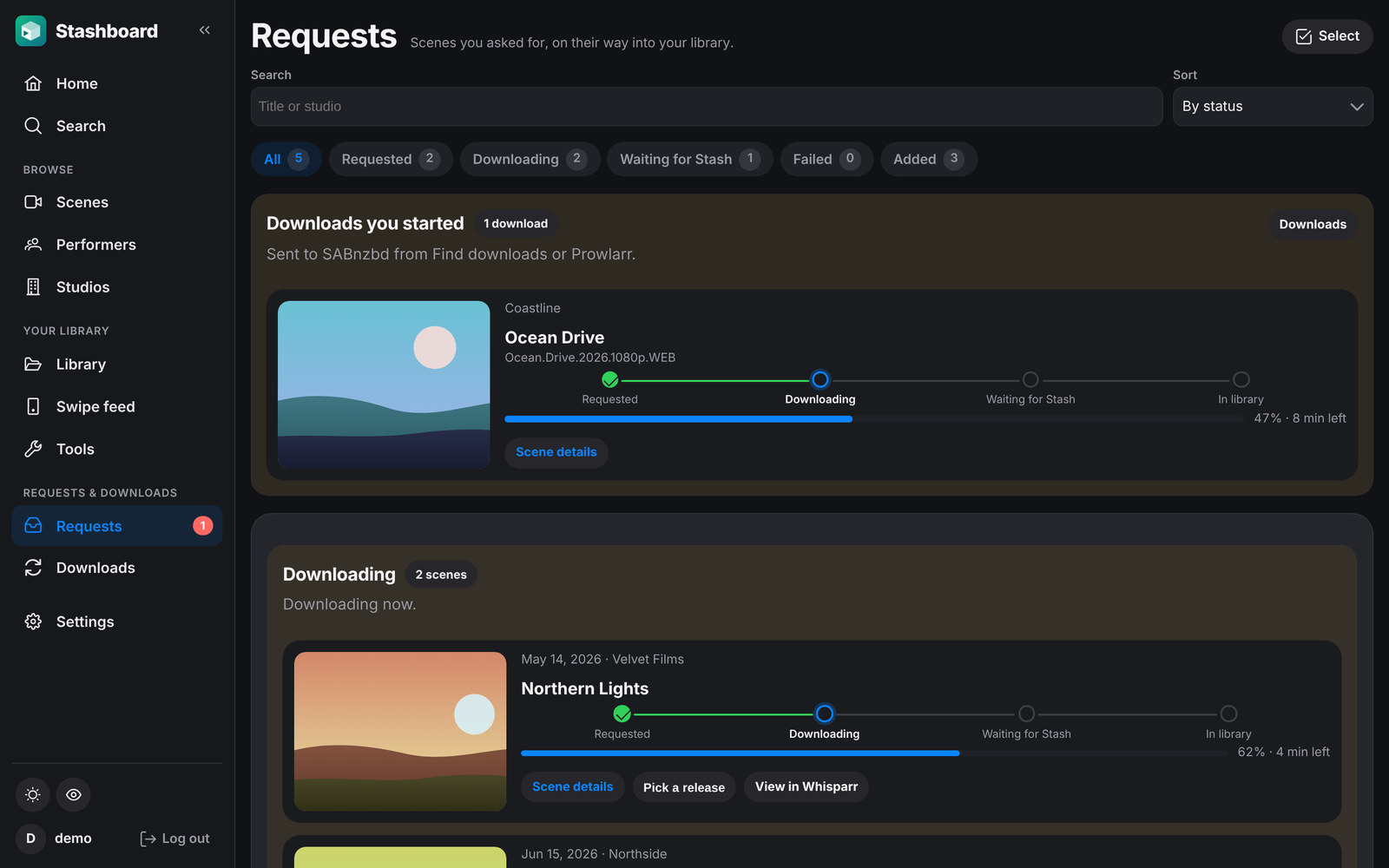Select the All filter tab
Image resolution: width=1389 pixels, height=868 pixels.
point(286,160)
